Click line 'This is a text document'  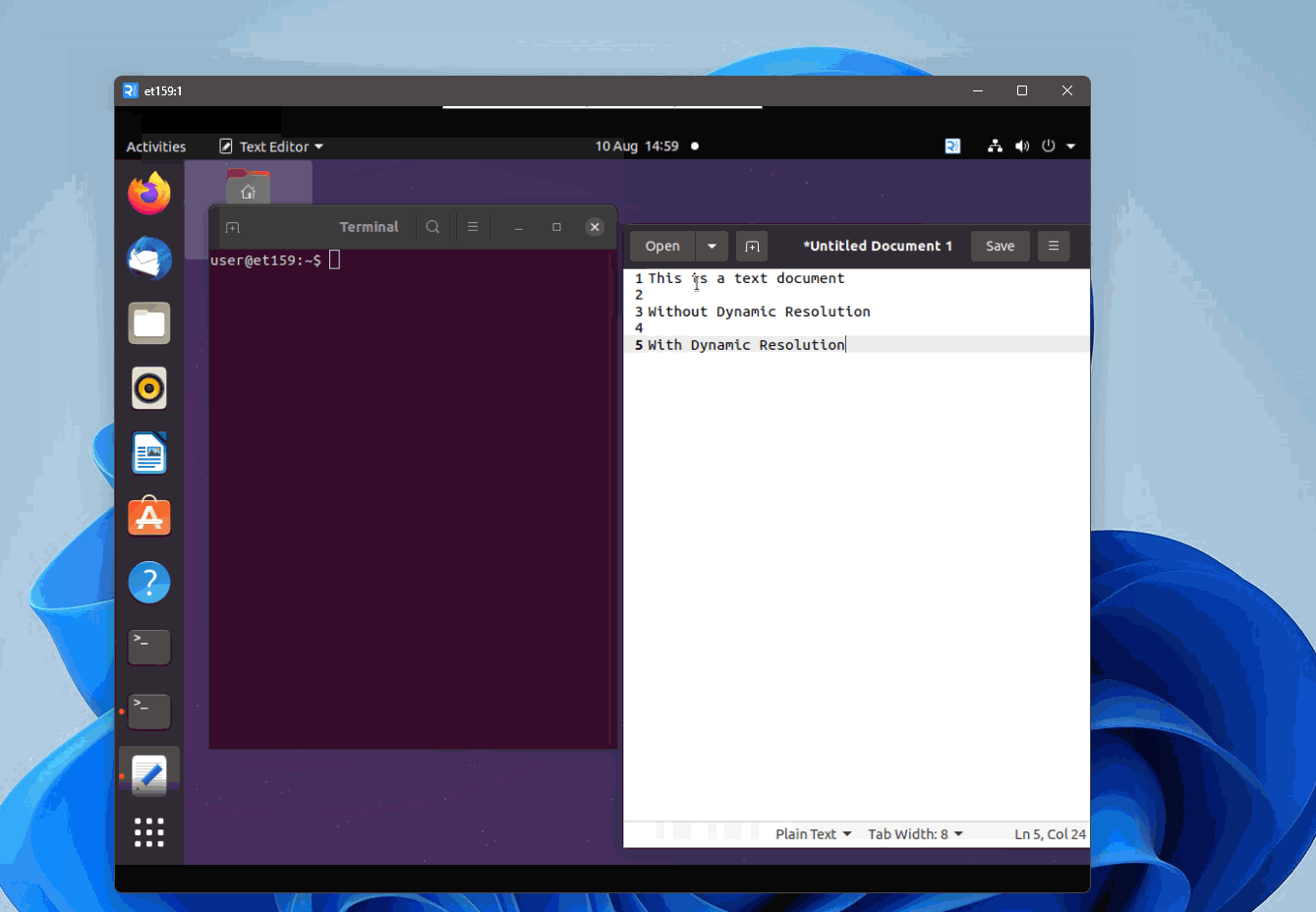pyautogui.click(x=746, y=279)
